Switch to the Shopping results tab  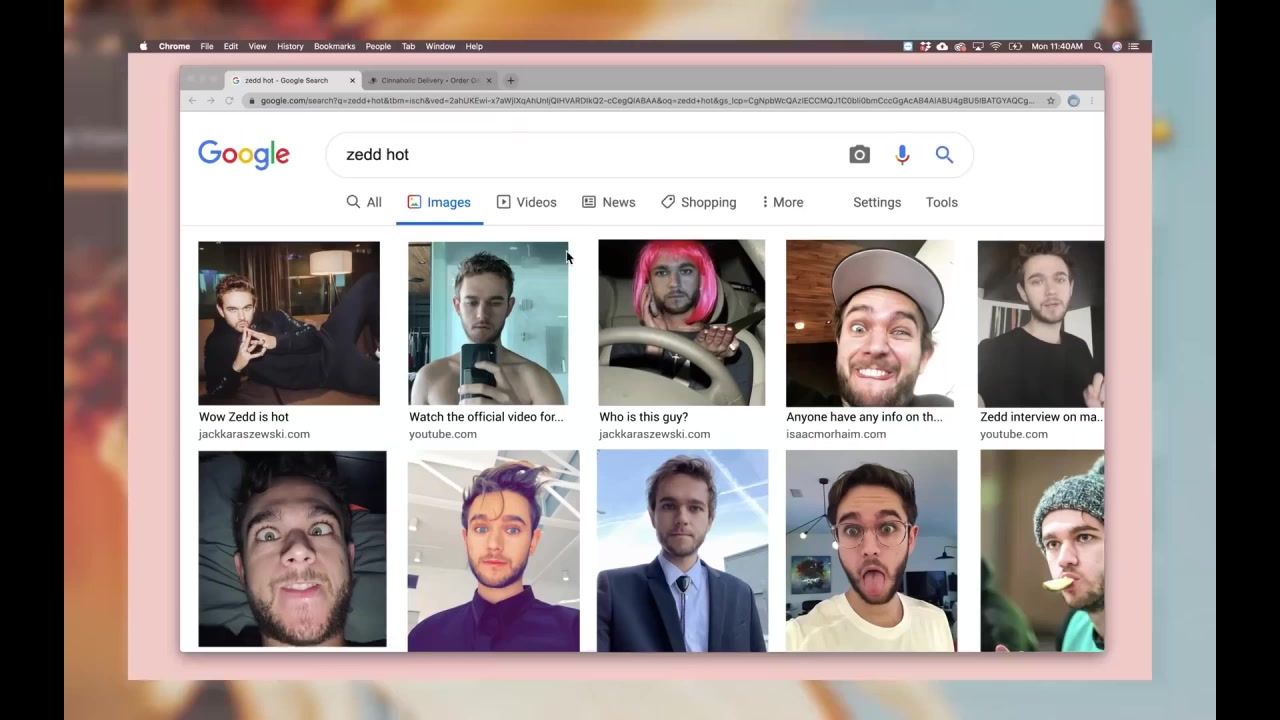[x=698, y=202]
